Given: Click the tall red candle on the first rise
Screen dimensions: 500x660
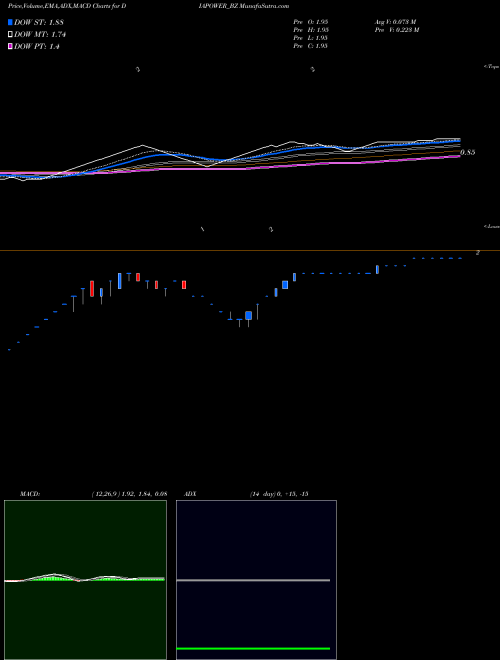Looking at the screenshot, I should click(92, 289).
